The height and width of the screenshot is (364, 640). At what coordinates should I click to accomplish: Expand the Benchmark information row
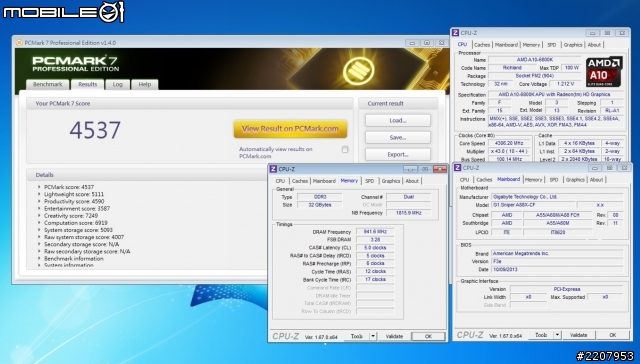pos(39,259)
